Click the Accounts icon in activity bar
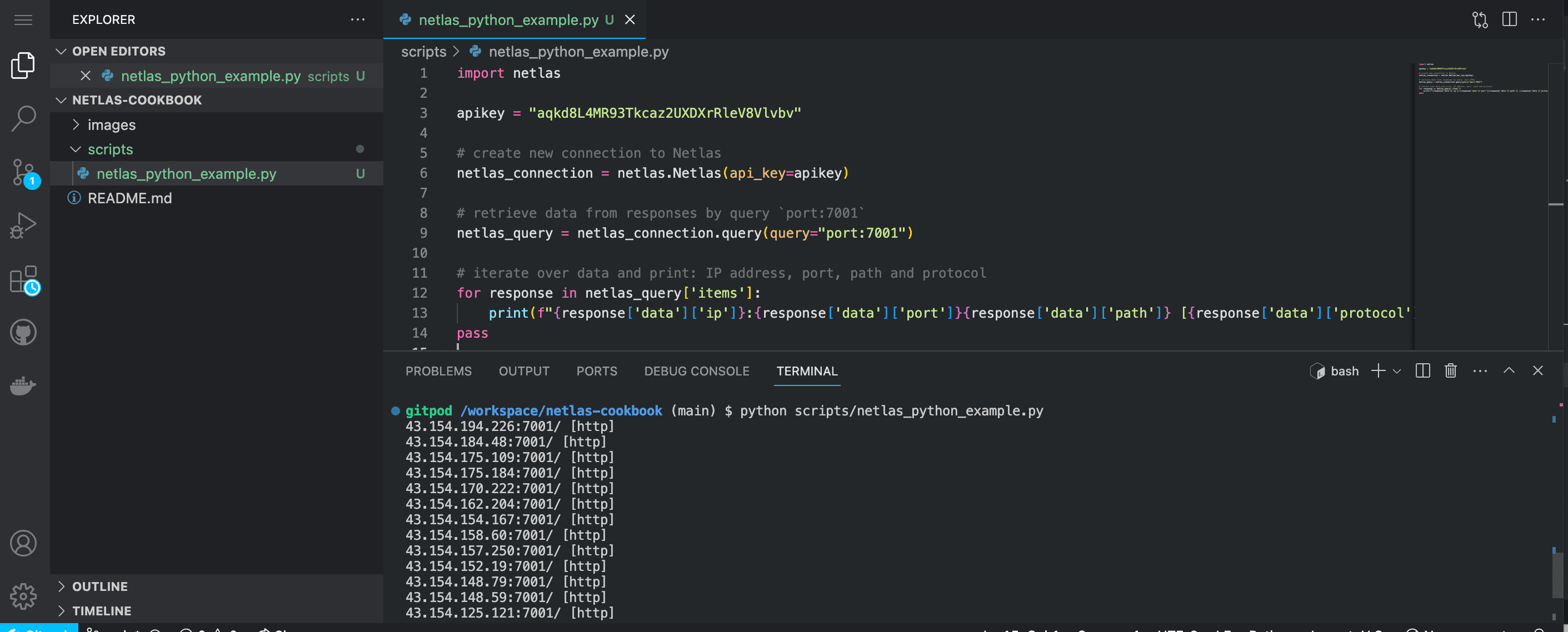The height and width of the screenshot is (632, 1568). [x=23, y=543]
